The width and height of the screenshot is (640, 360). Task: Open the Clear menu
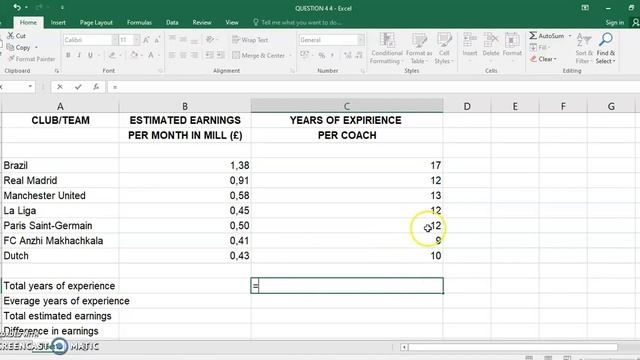[543, 59]
